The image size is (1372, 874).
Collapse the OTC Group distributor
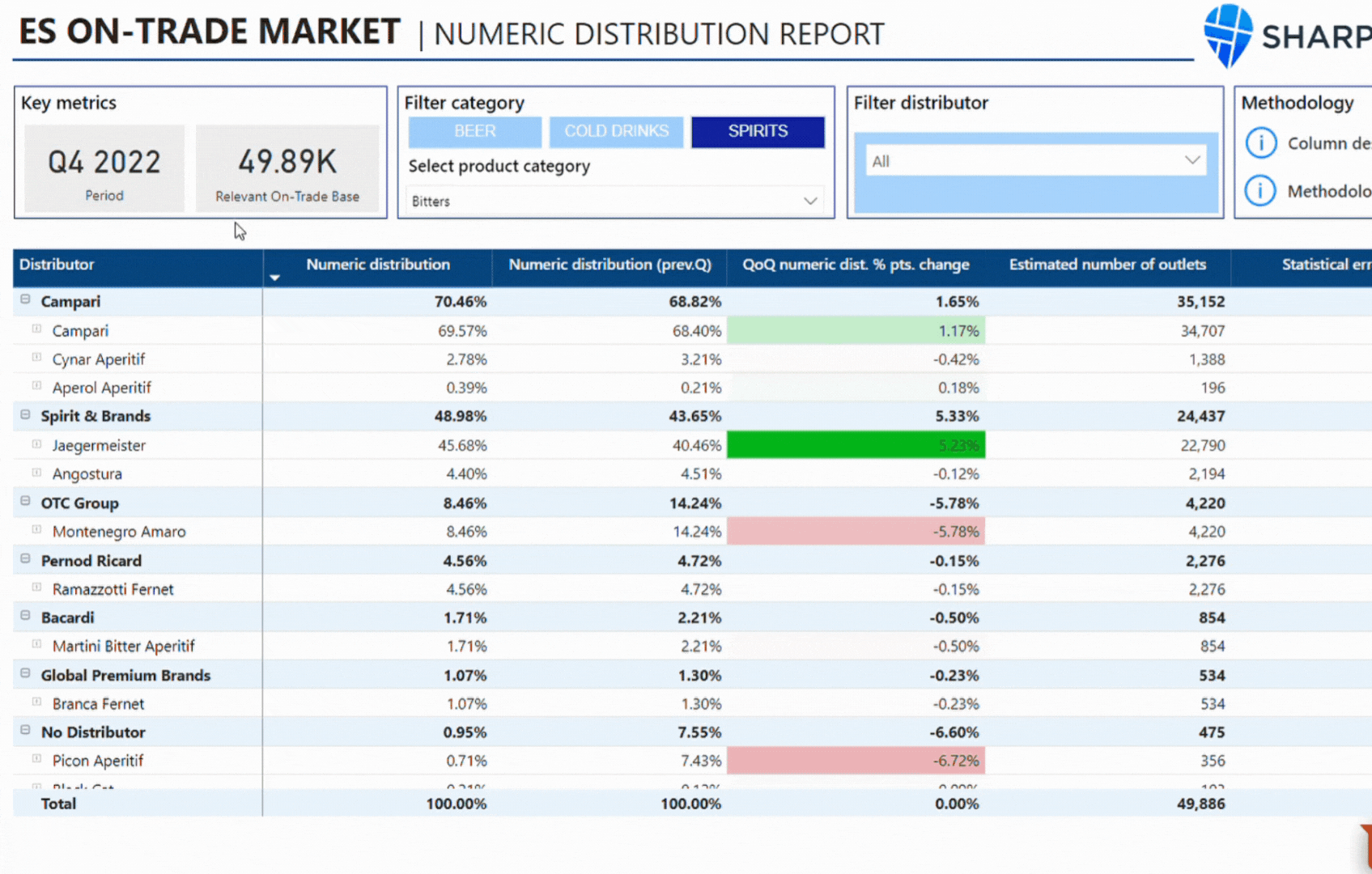[x=25, y=501]
